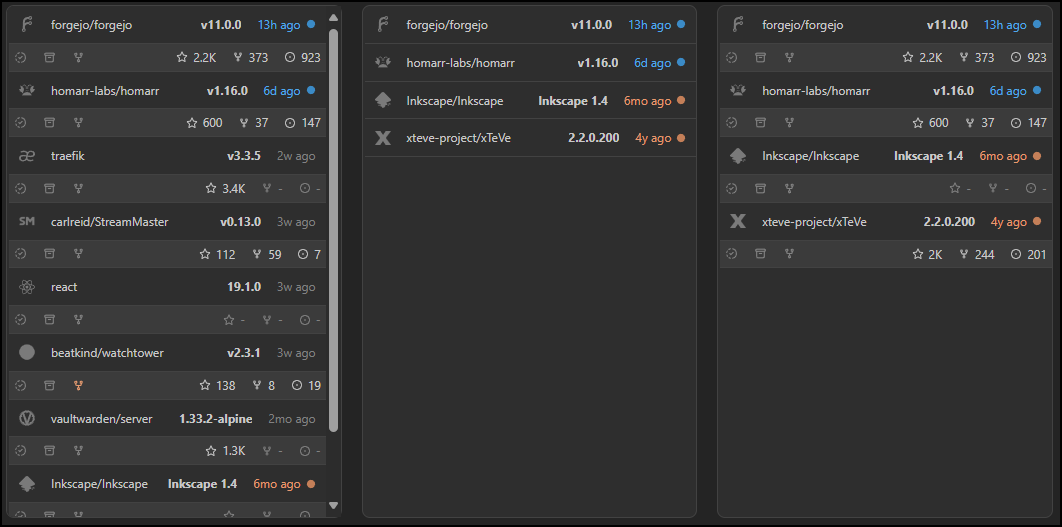The width and height of the screenshot is (1062, 527).
Task: Click the Vaultwarden logo icon
Action: [27, 419]
